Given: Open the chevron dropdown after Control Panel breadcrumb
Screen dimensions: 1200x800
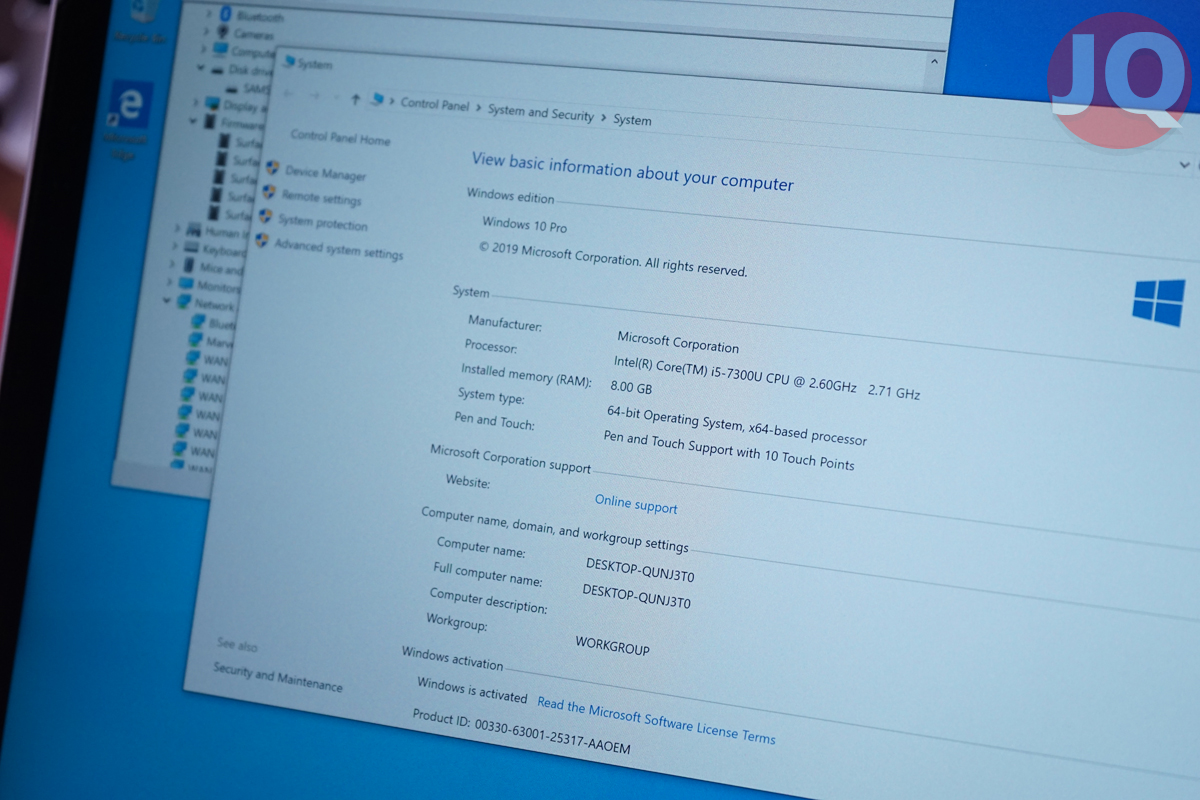Looking at the screenshot, I should point(478,107).
